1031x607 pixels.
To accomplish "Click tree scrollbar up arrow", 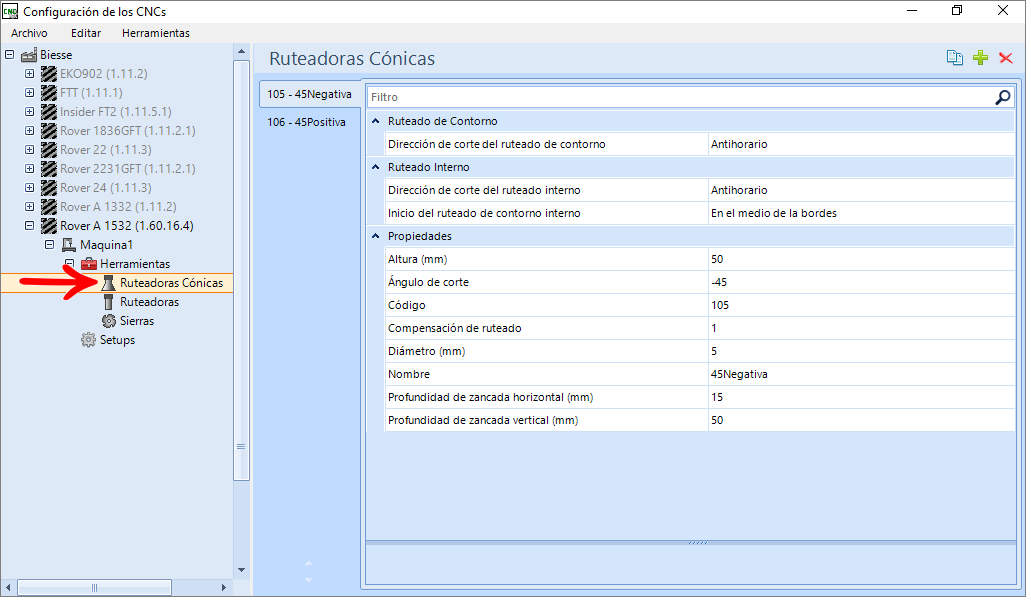I will [x=242, y=52].
